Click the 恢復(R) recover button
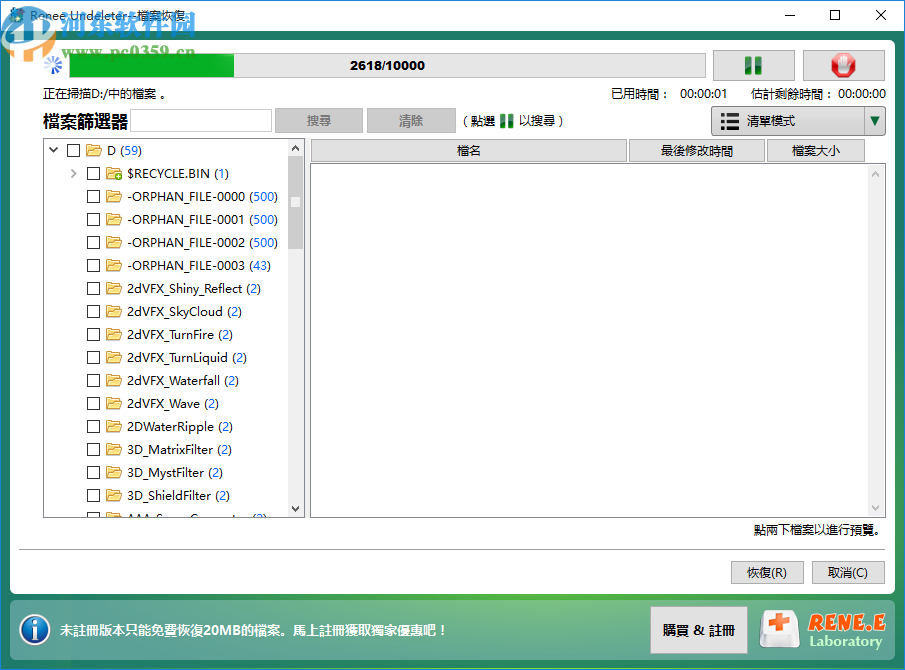This screenshot has height=670, width=905. coord(766,572)
